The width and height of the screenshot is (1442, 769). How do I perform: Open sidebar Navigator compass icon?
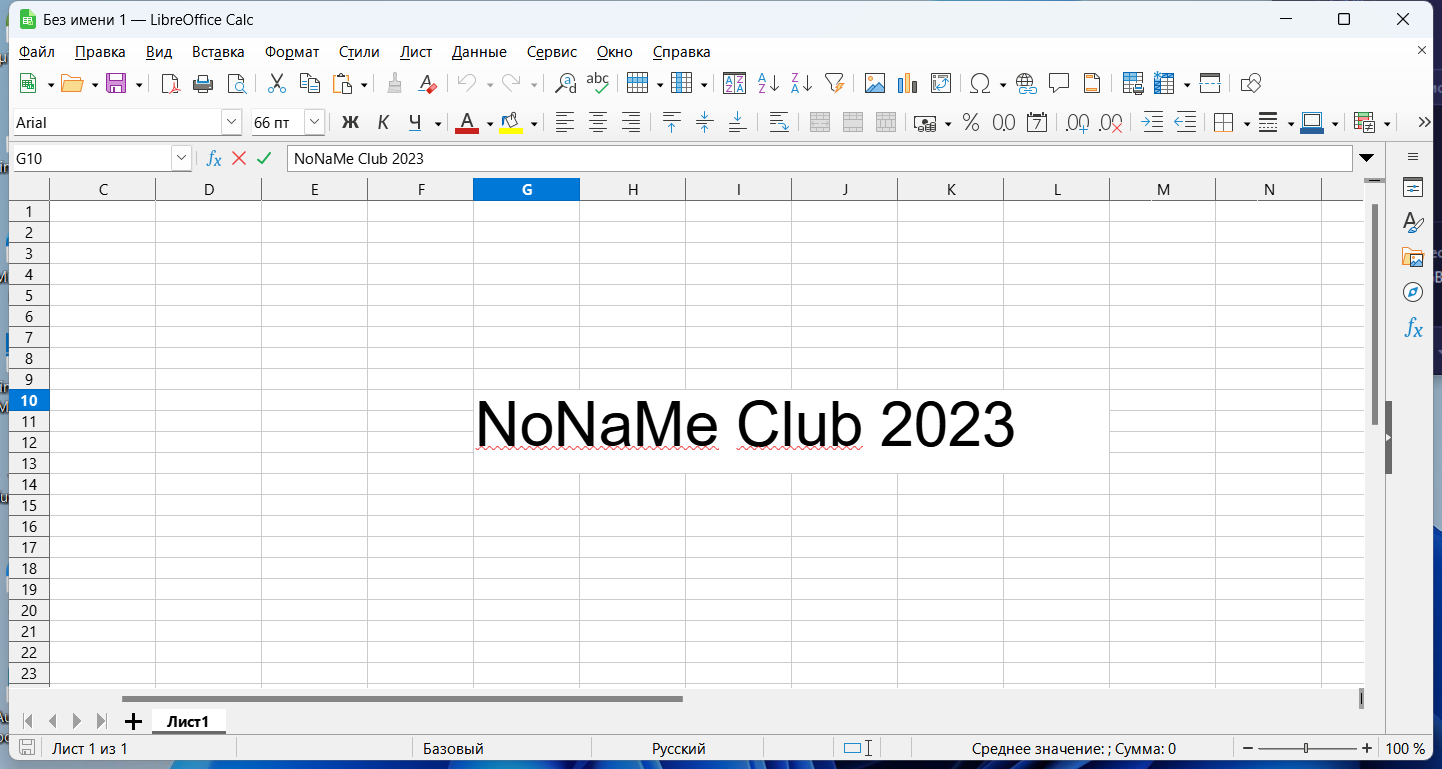(1413, 292)
